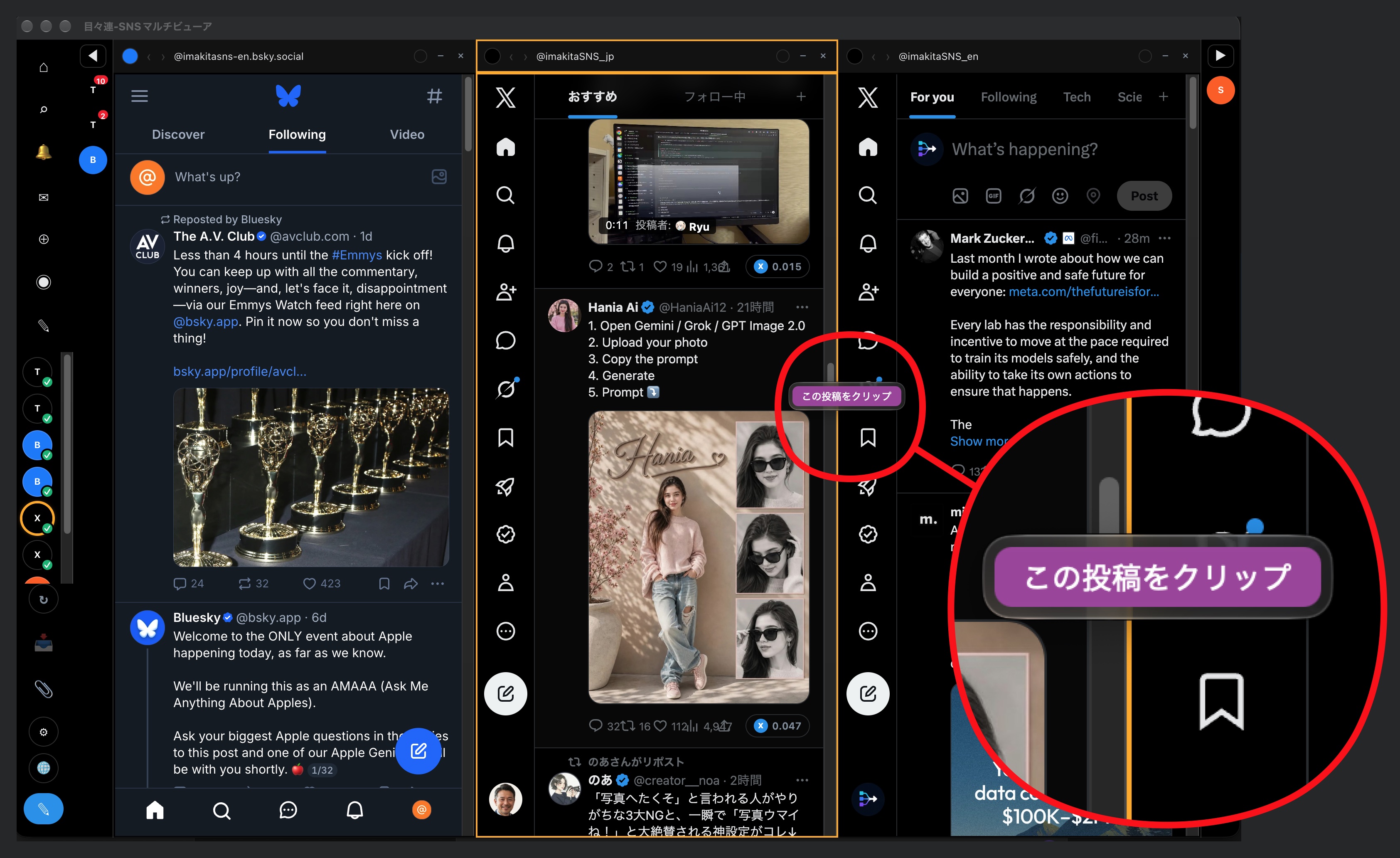Image resolution: width=1400 pixels, height=858 pixels.
Task: Open the bsky.app/profile/avcl... link
Action: (240, 372)
